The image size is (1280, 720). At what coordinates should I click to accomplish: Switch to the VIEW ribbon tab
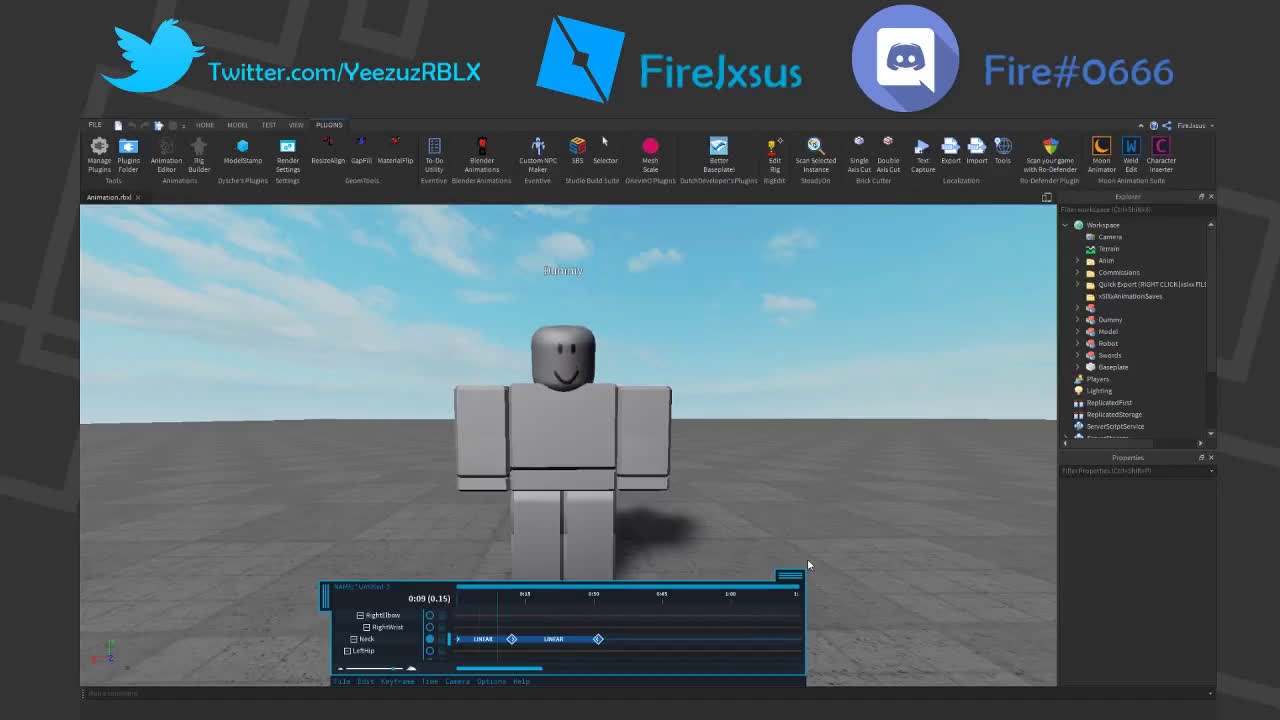(296, 125)
